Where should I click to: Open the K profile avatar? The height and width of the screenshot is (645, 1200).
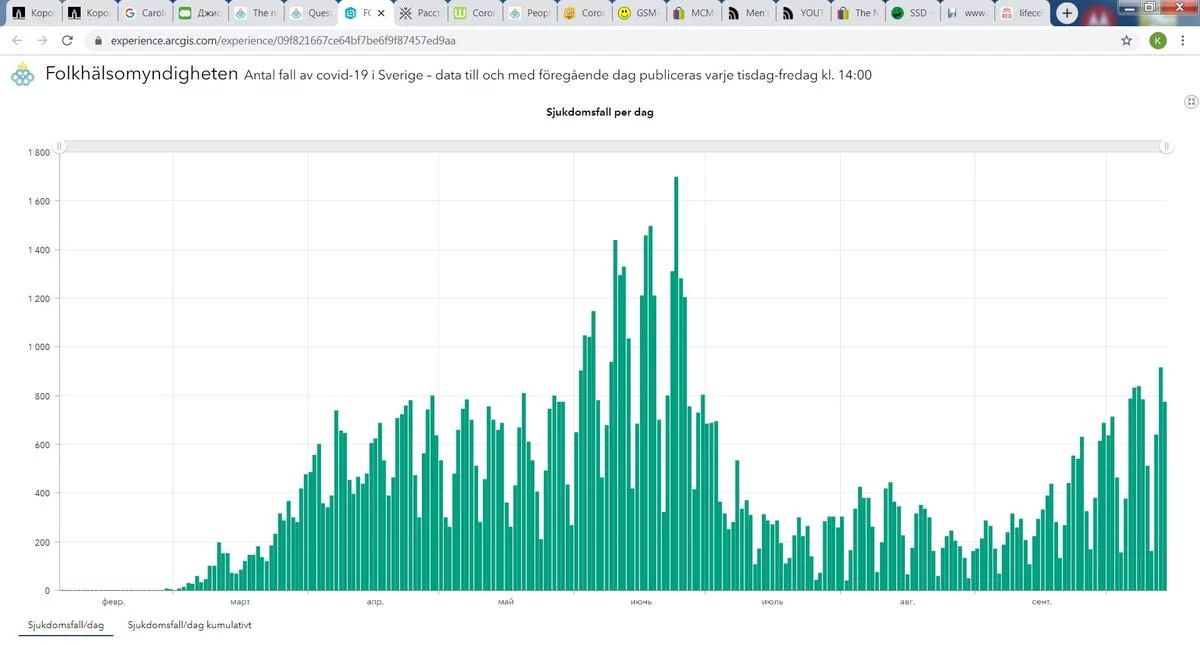(x=1157, y=41)
